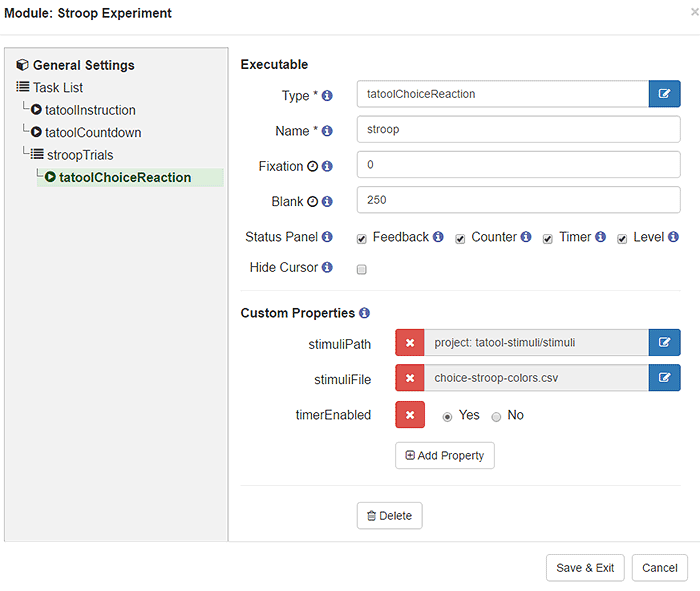The width and height of the screenshot is (700, 591).
Task: Select tatoolInstruction in the task list
Action: pyautogui.click(x=90, y=110)
